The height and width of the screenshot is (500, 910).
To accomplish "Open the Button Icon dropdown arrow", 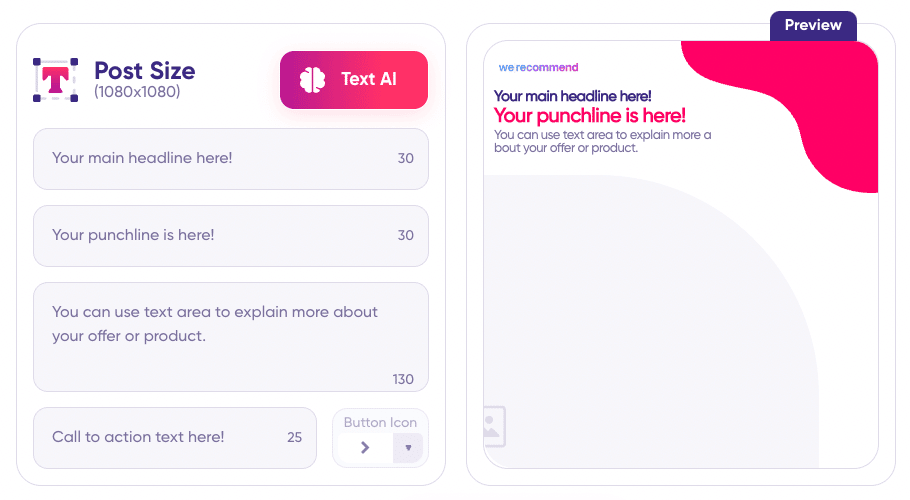I will click(408, 448).
